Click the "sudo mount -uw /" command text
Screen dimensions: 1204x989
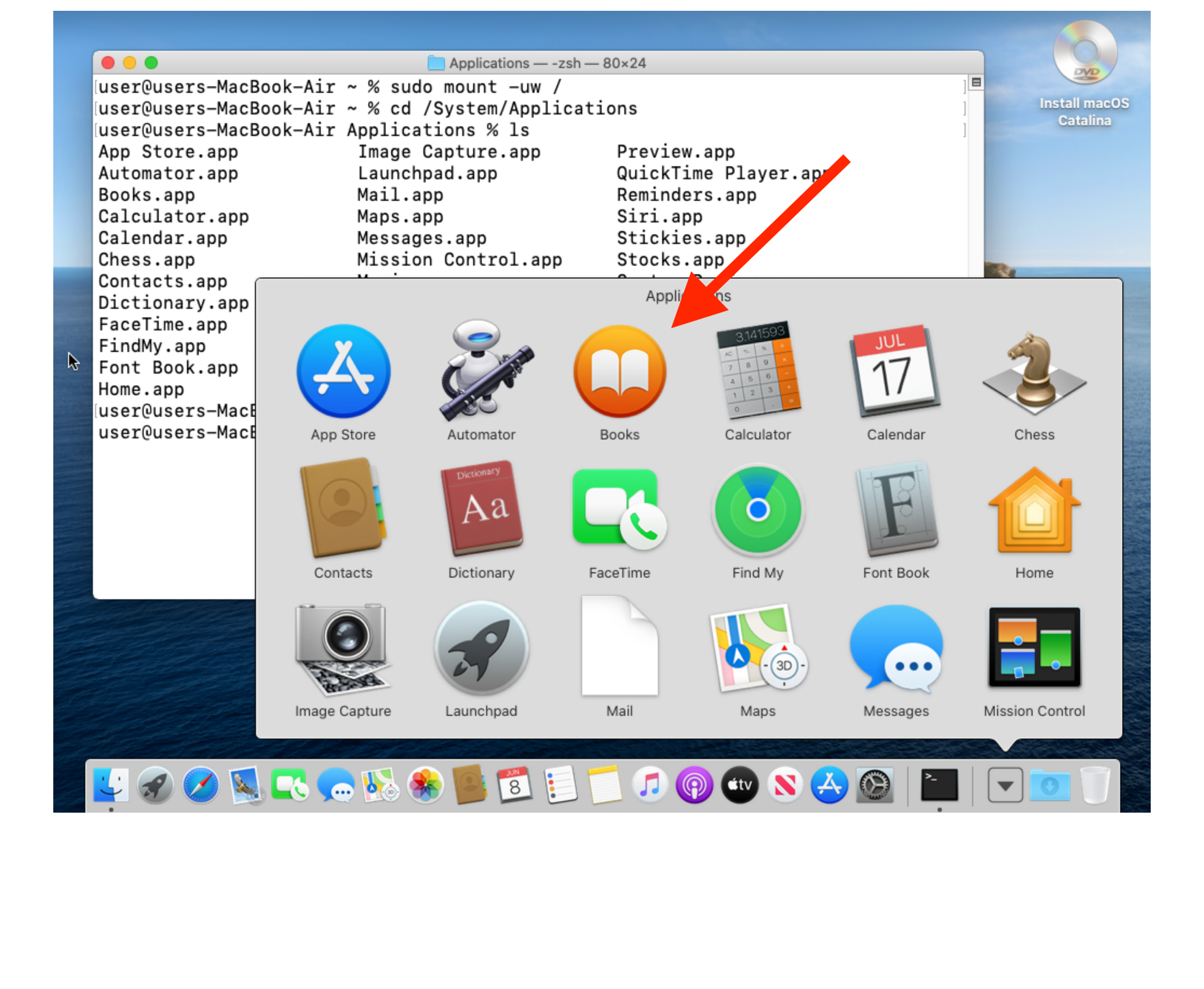click(475, 87)
